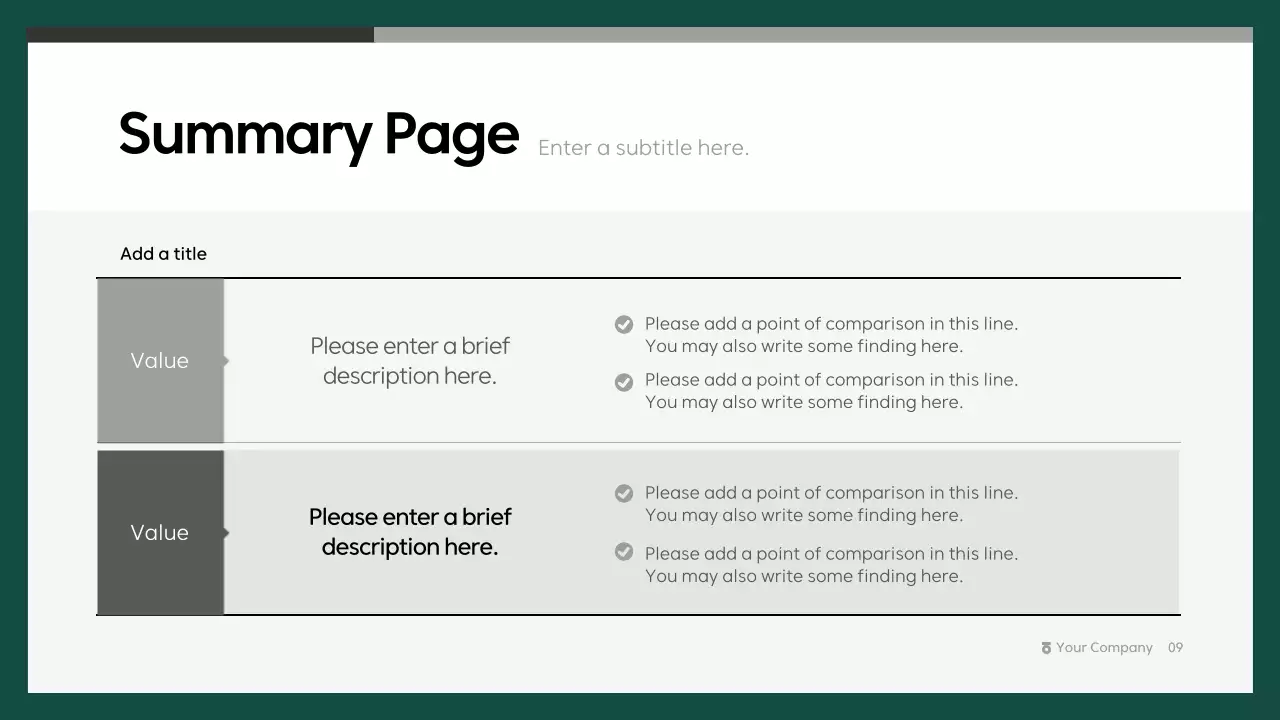Click the gray brief description text in the first row
Screen dimensions: 1280x720
410,361
